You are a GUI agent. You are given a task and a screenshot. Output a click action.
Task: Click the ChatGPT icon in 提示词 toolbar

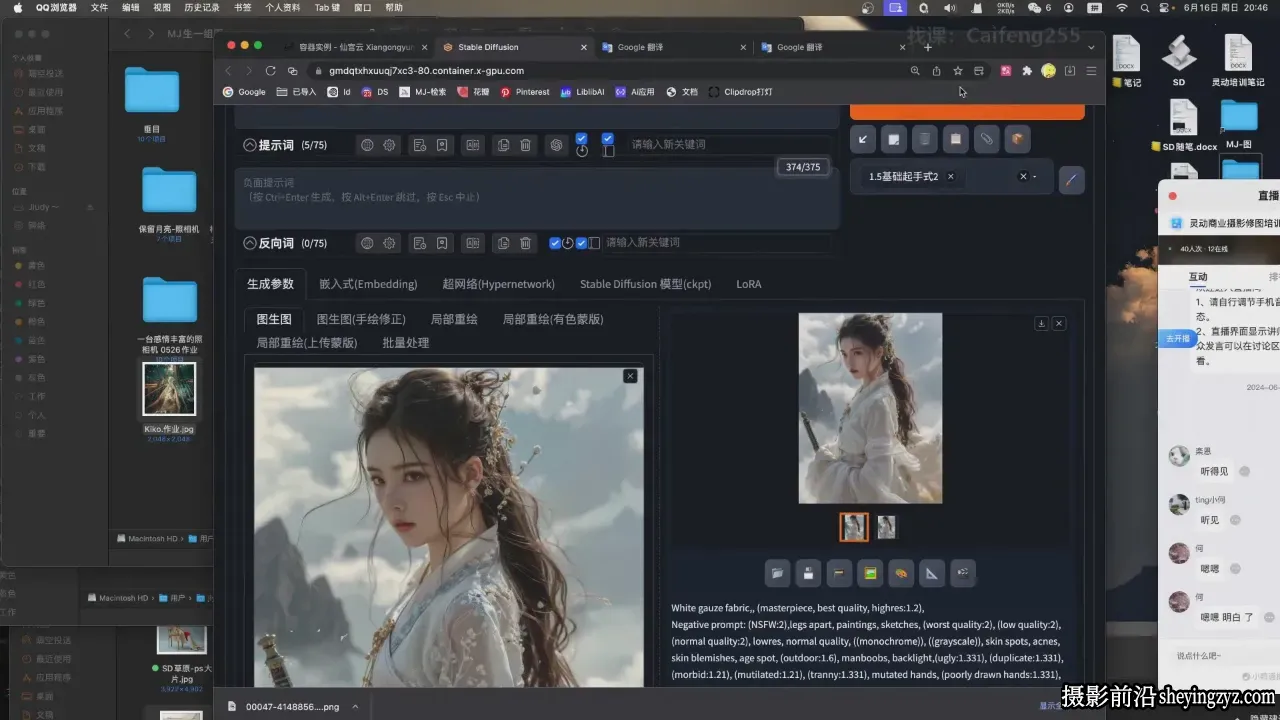556,145
